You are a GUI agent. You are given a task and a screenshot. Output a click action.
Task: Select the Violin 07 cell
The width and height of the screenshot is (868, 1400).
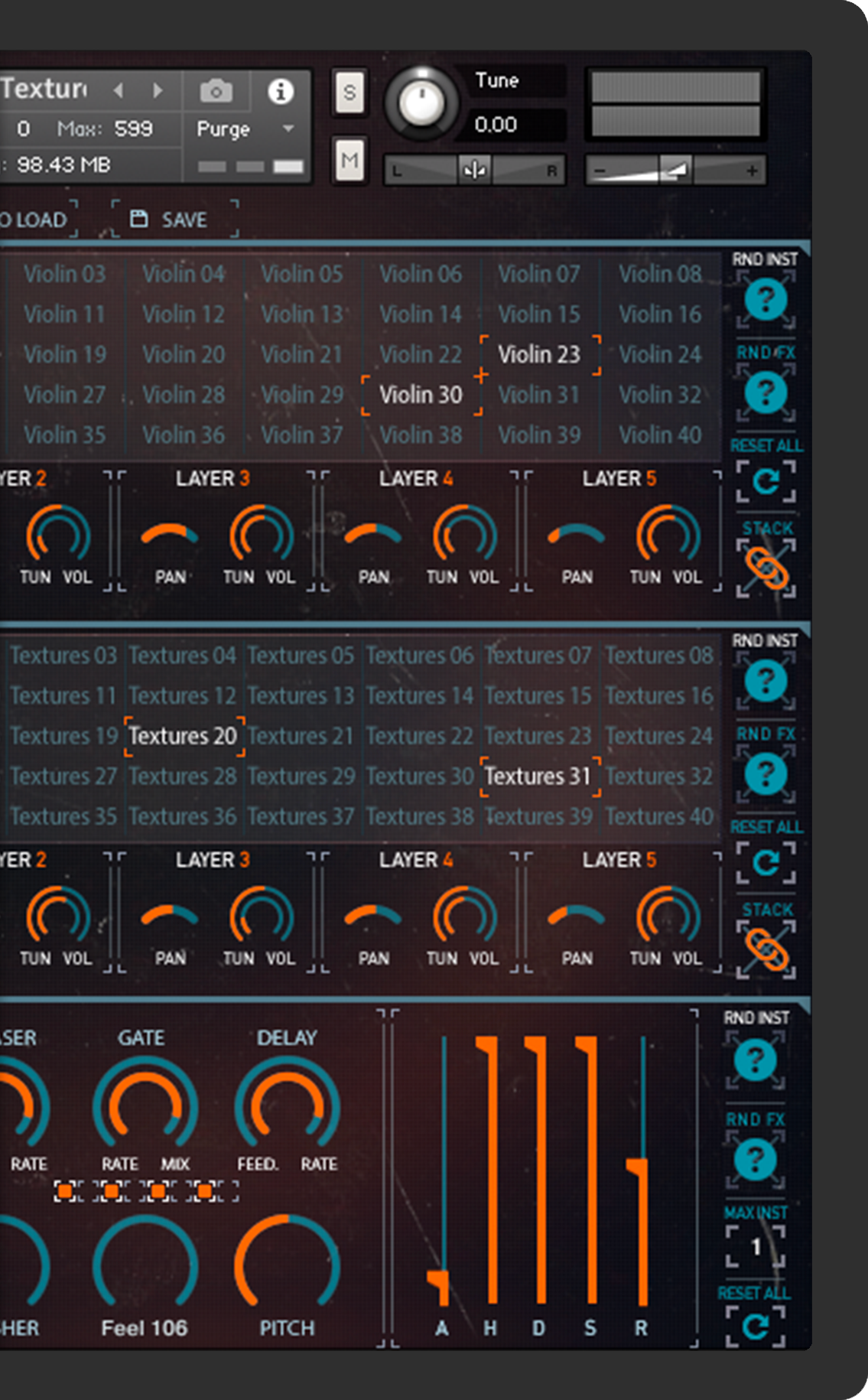(539, 274)
